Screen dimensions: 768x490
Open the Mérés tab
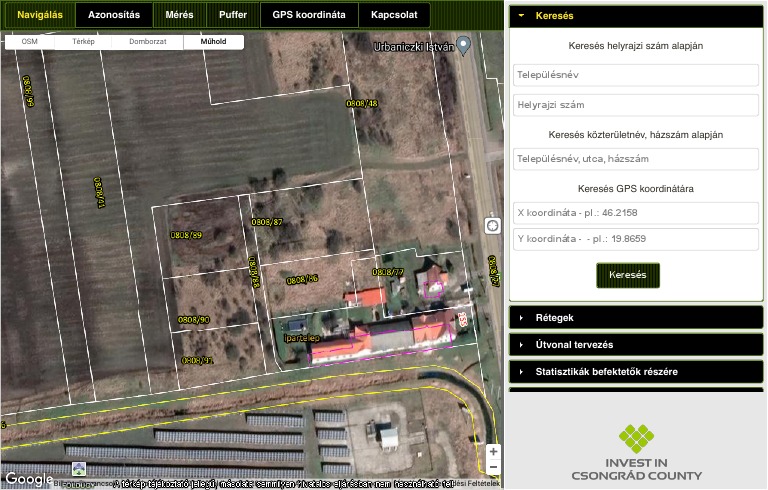[x=180, y=15]
